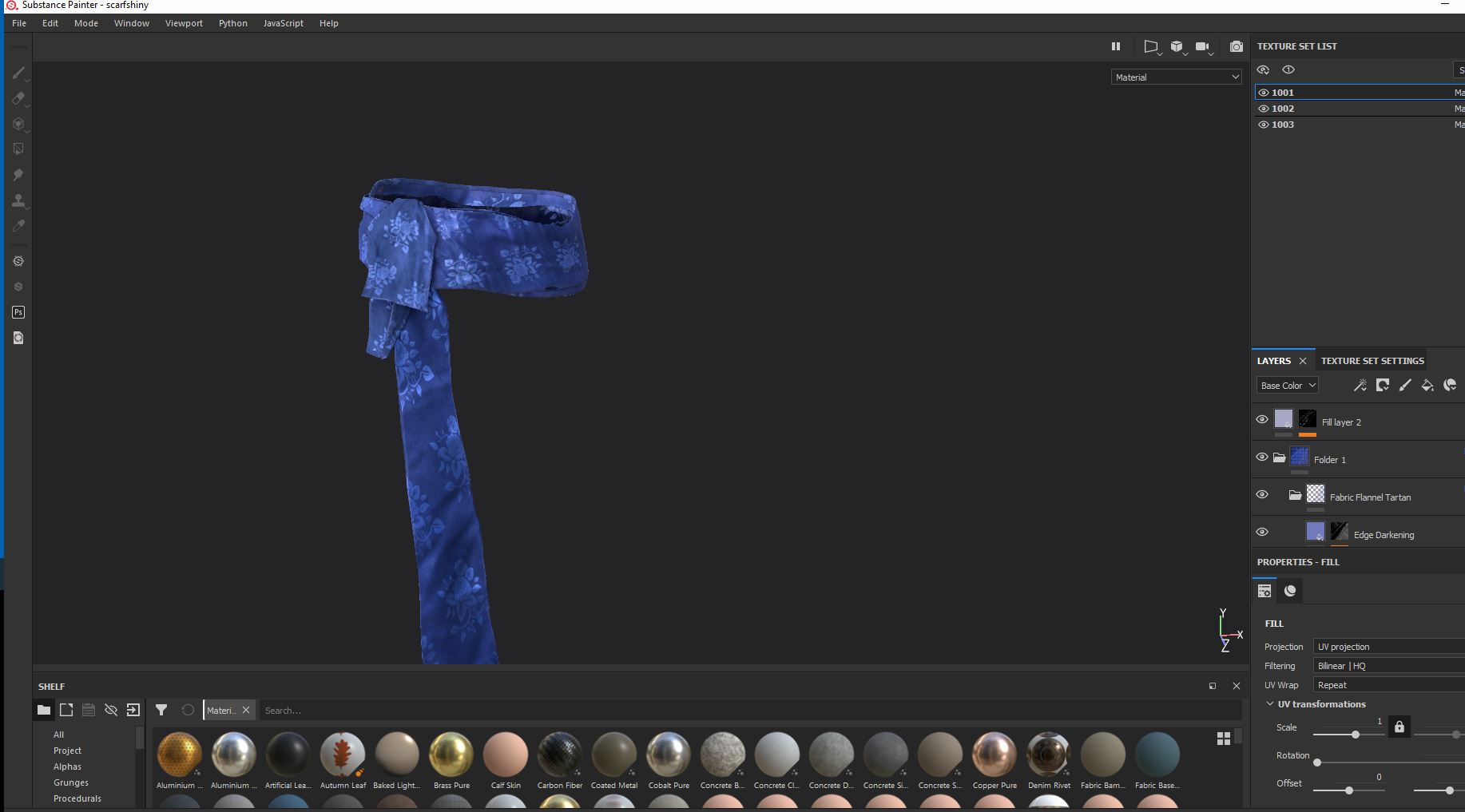Select the Polygon Fill tool

coord(18,149)
